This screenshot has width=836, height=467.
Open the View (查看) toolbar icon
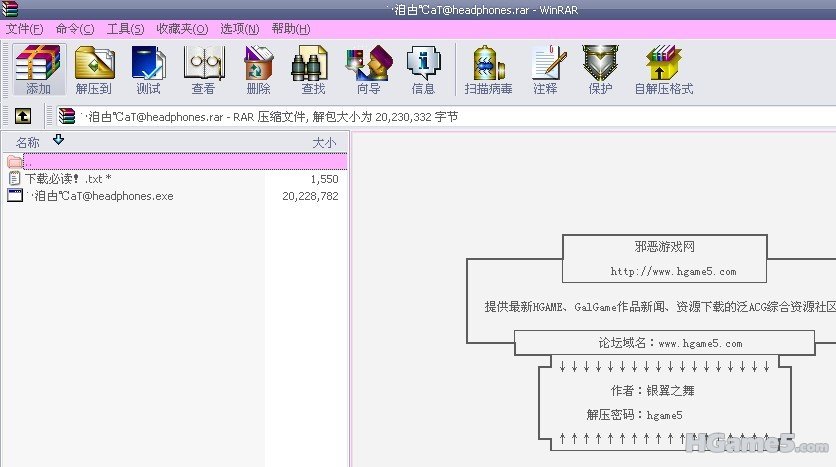pos(203,70)
